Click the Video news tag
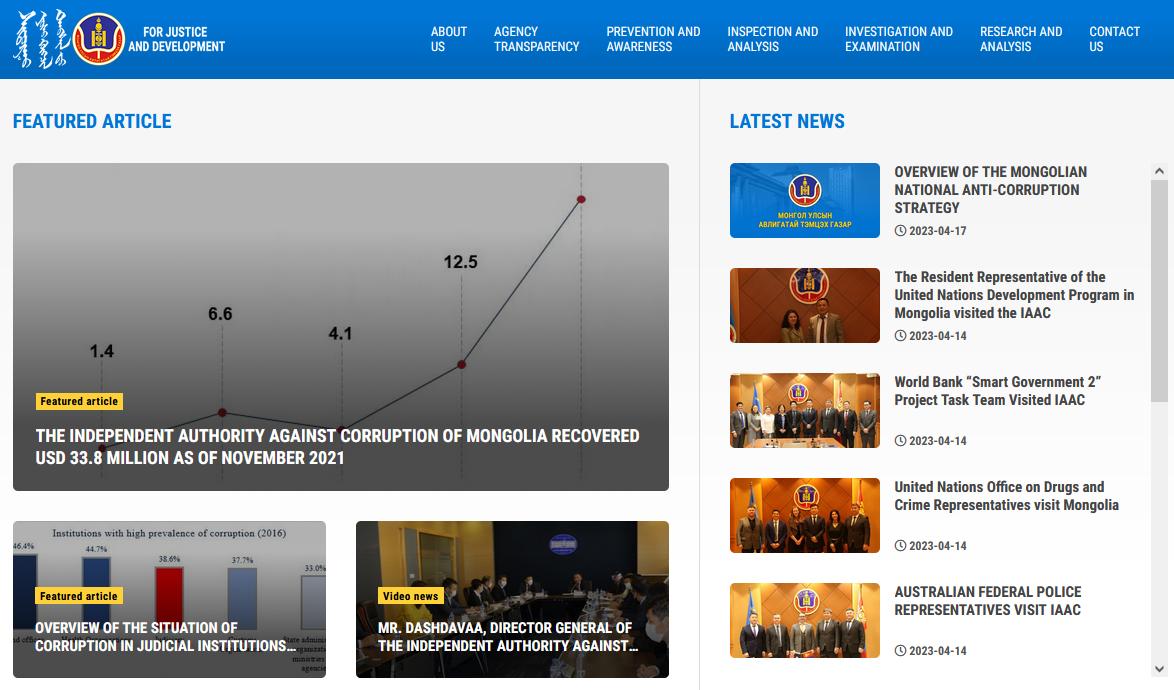Image resolution: width=1174 pixels, height=690 pixels. 410,596
